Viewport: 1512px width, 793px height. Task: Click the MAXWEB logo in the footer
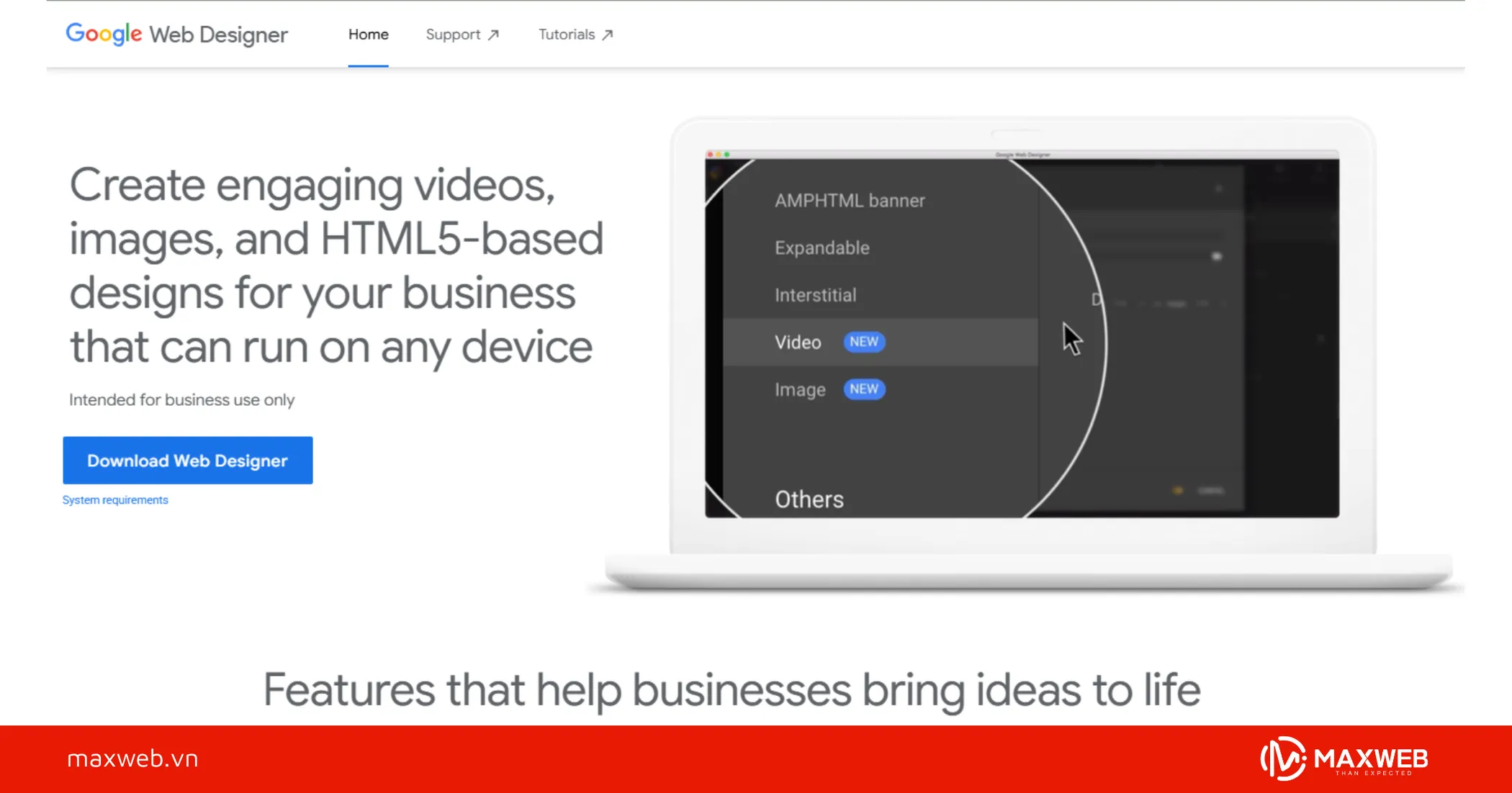click(1345, 758)
